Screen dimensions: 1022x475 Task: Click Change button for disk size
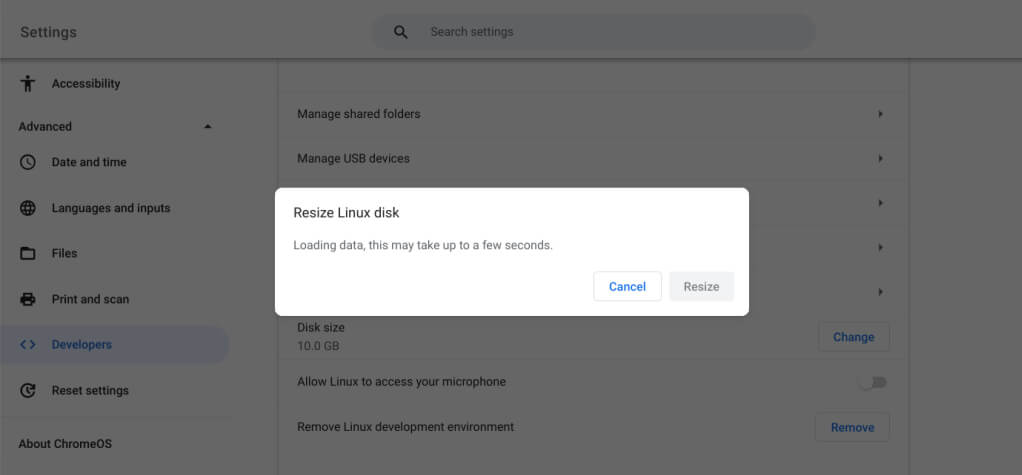853,337
